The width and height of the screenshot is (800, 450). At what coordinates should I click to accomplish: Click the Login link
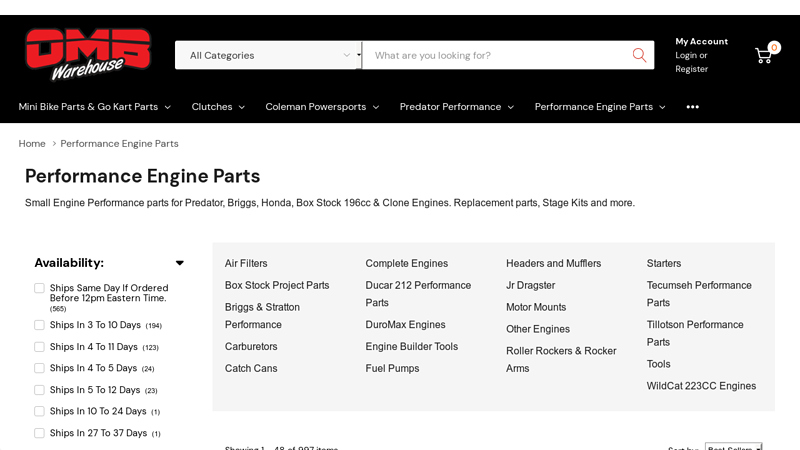point(686,55)
